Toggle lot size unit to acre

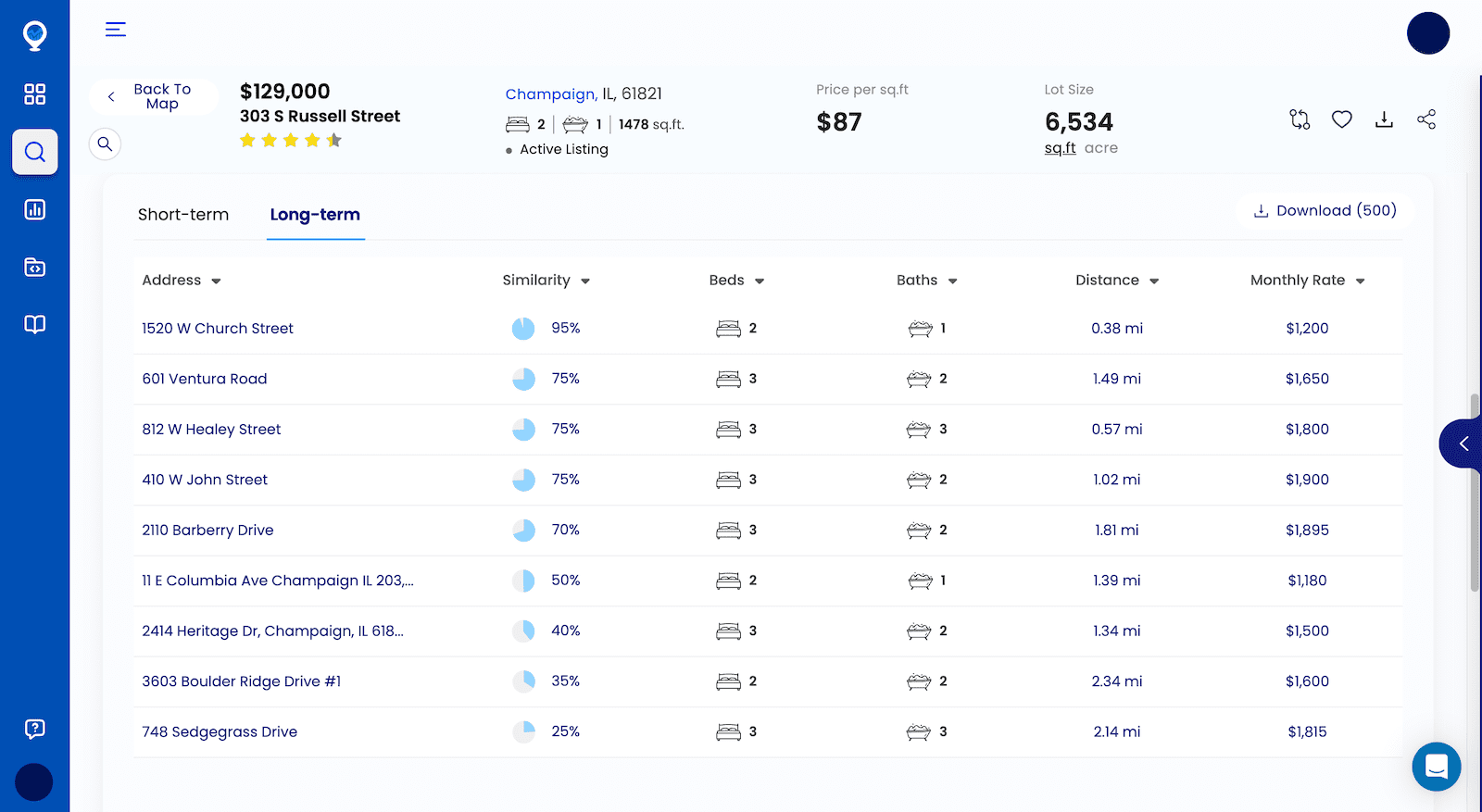[x=1100, y=148]
